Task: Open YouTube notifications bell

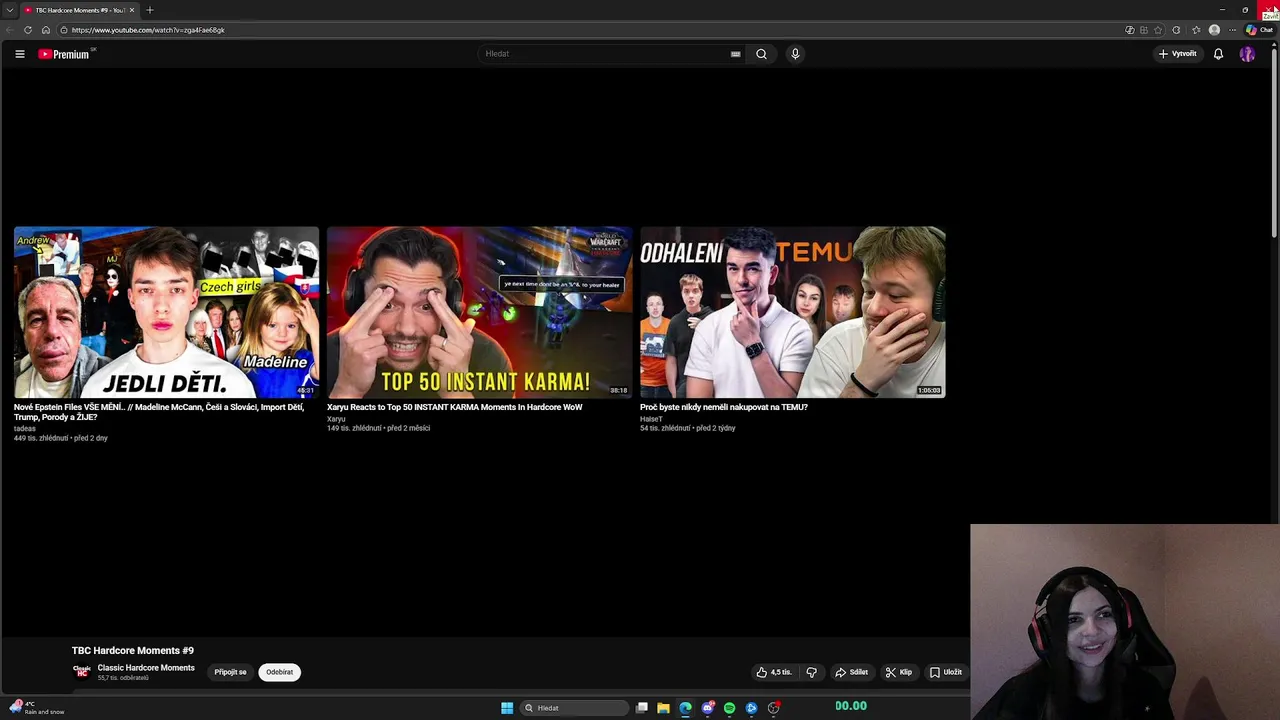Action: click(1218, 54)
